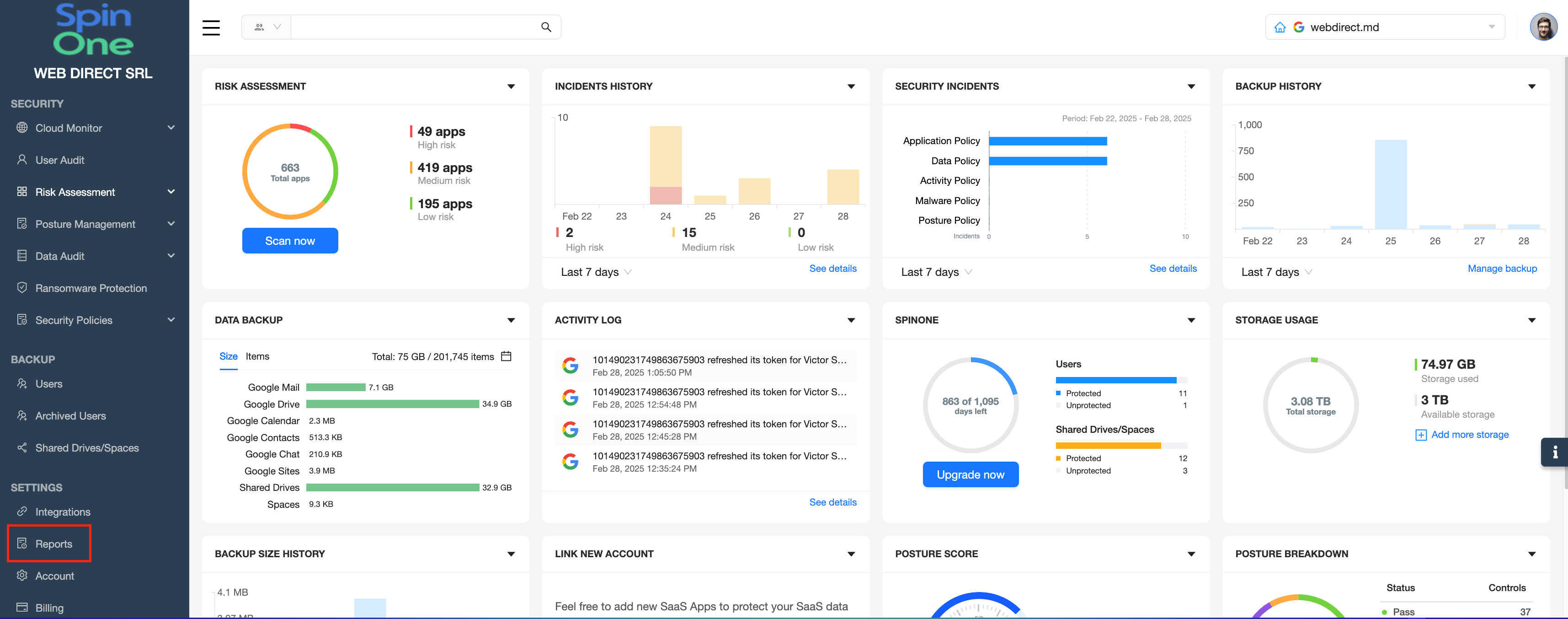Click the hamburger menu icon
The image size is (1568, 619).
(x=211, y=27)
